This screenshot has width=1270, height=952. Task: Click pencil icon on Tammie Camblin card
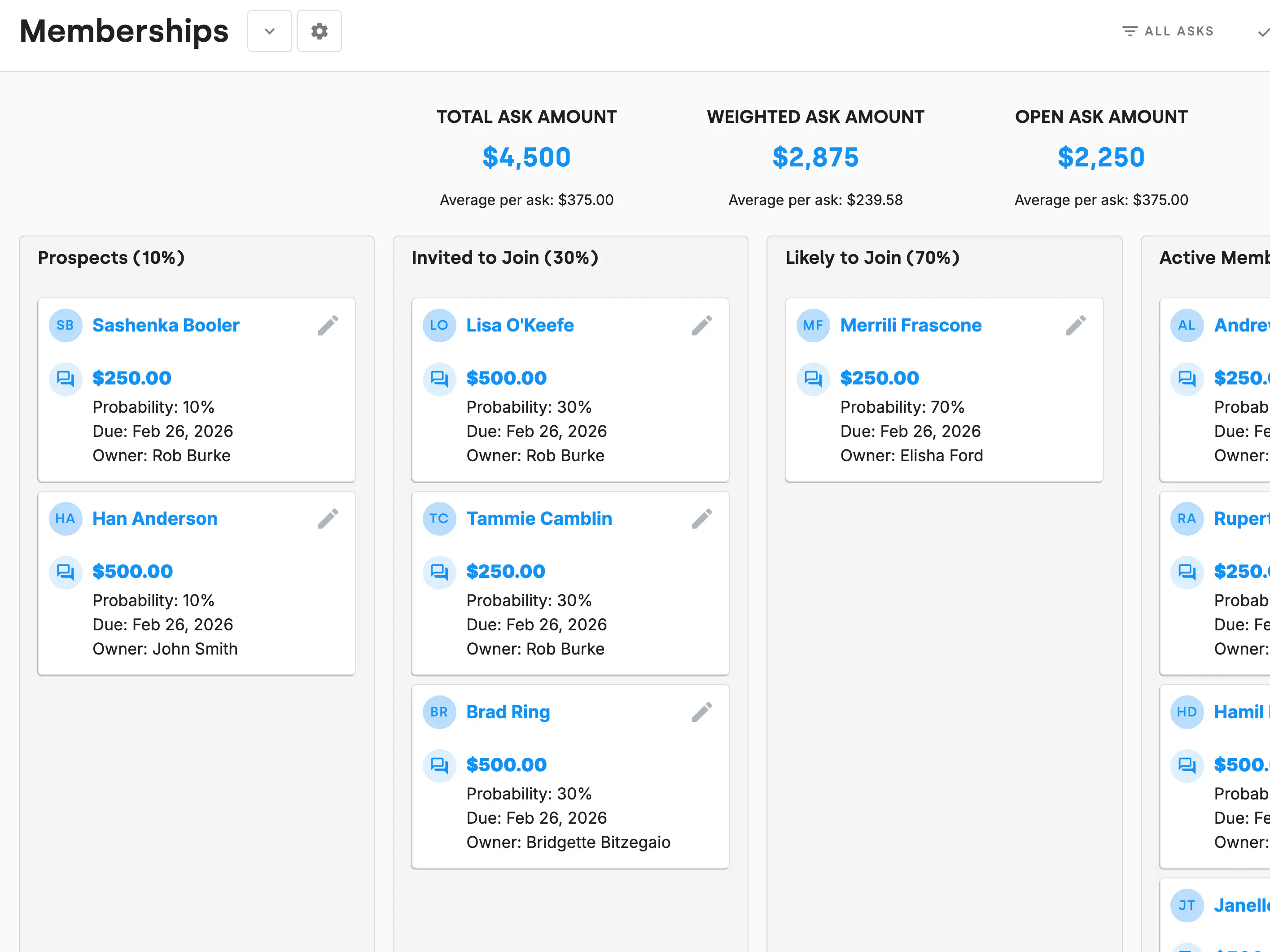click(x=701, y=519)
